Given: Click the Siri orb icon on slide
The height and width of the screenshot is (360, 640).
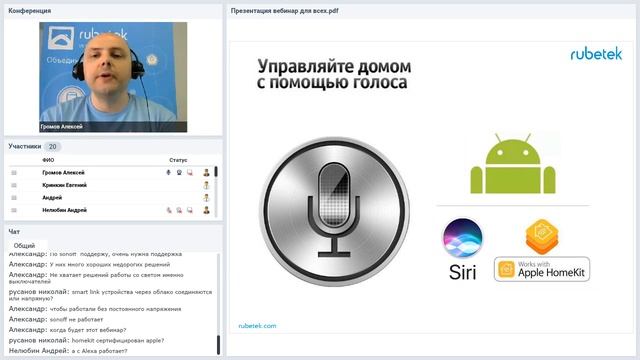Looking at the screenshot, I should tap(462, 238).
